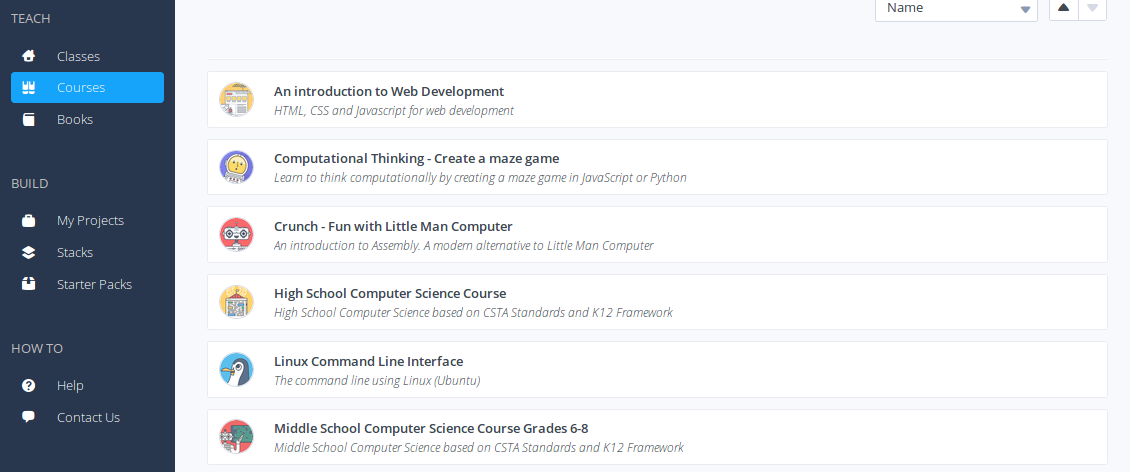
Task: Sort ascending with the up arrow
Action: coord(1063,8)
